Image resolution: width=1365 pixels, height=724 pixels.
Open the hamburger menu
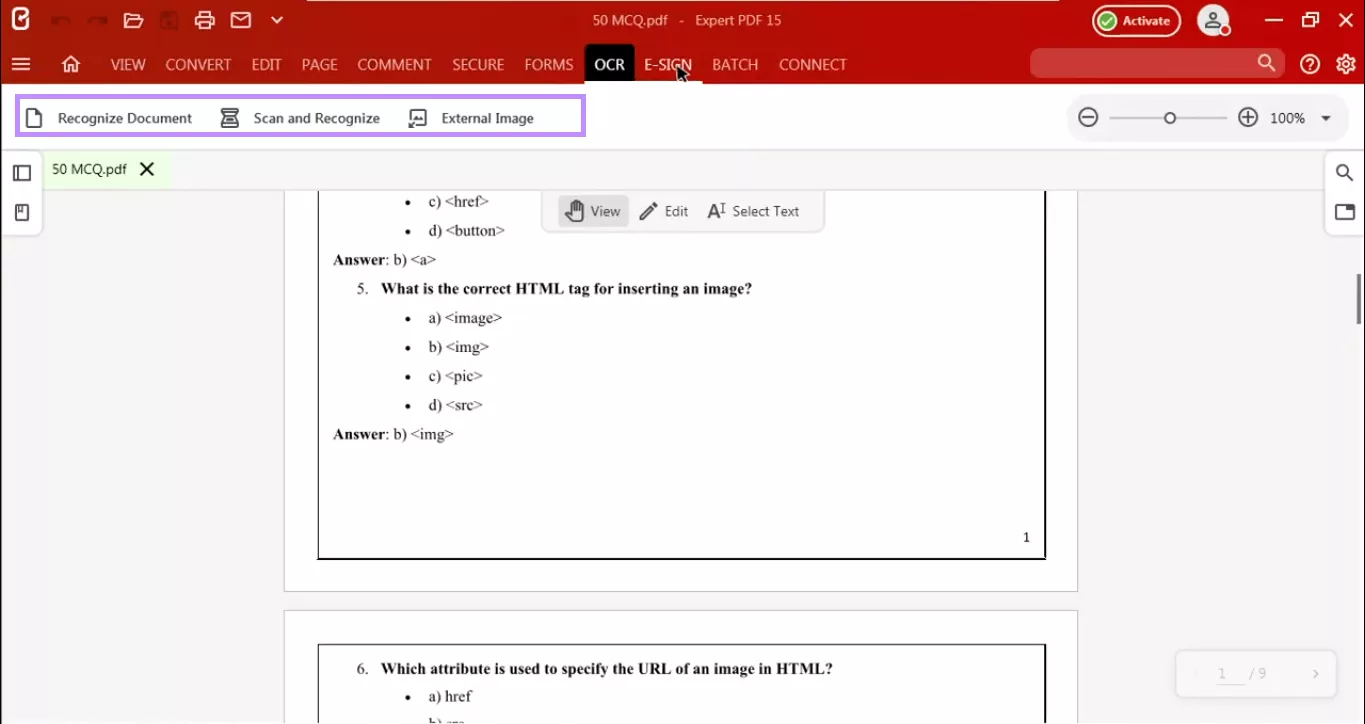(21, 64)
